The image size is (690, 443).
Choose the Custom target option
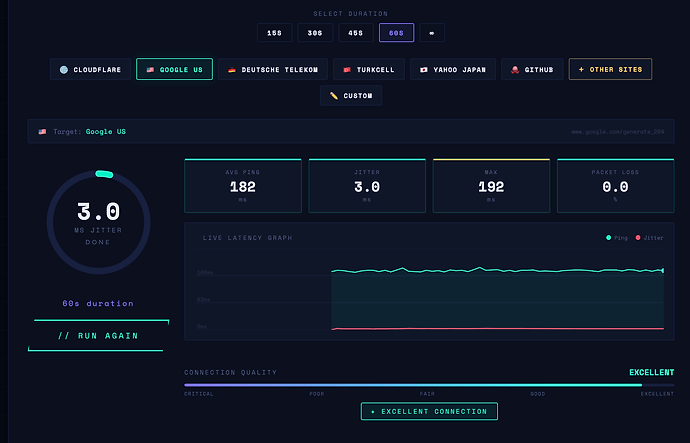[351, 95]
